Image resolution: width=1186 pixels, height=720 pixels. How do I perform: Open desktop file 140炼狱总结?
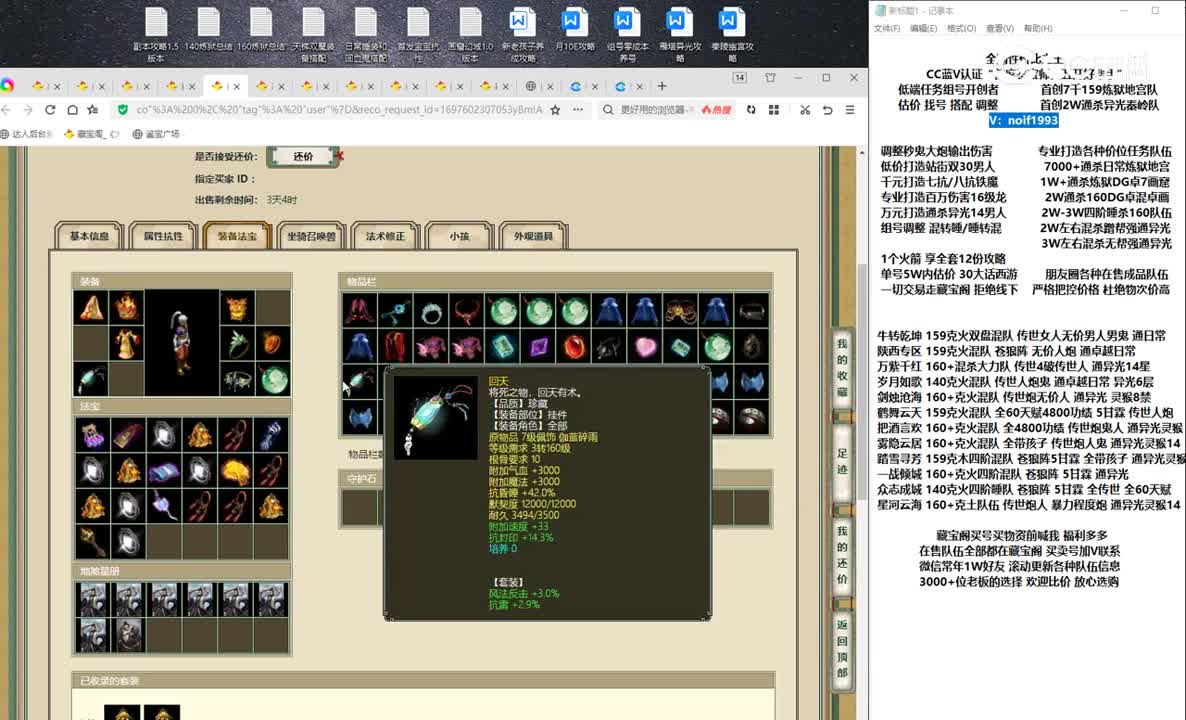point(208,30)
